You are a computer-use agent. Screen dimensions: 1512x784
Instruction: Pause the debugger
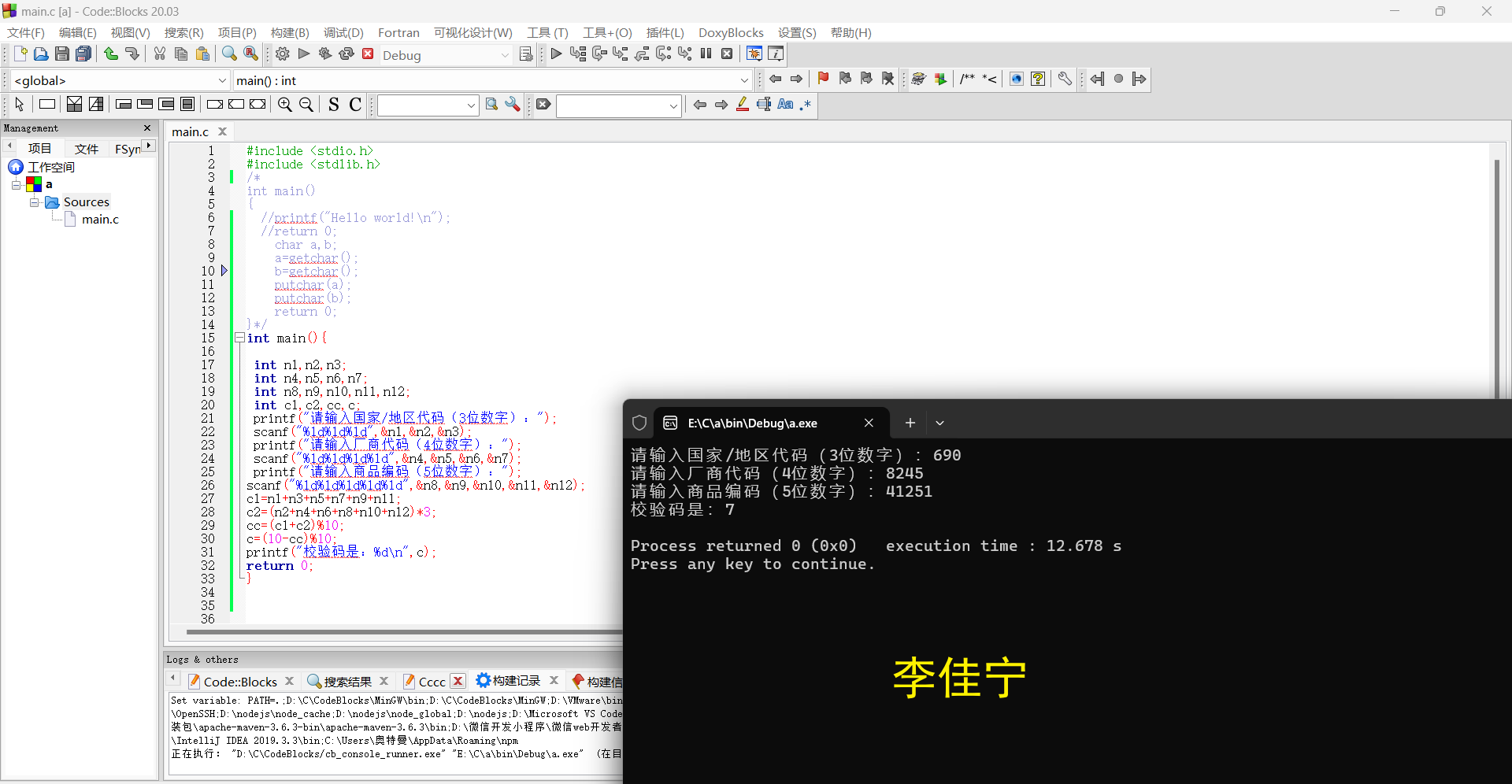(706, 54)
